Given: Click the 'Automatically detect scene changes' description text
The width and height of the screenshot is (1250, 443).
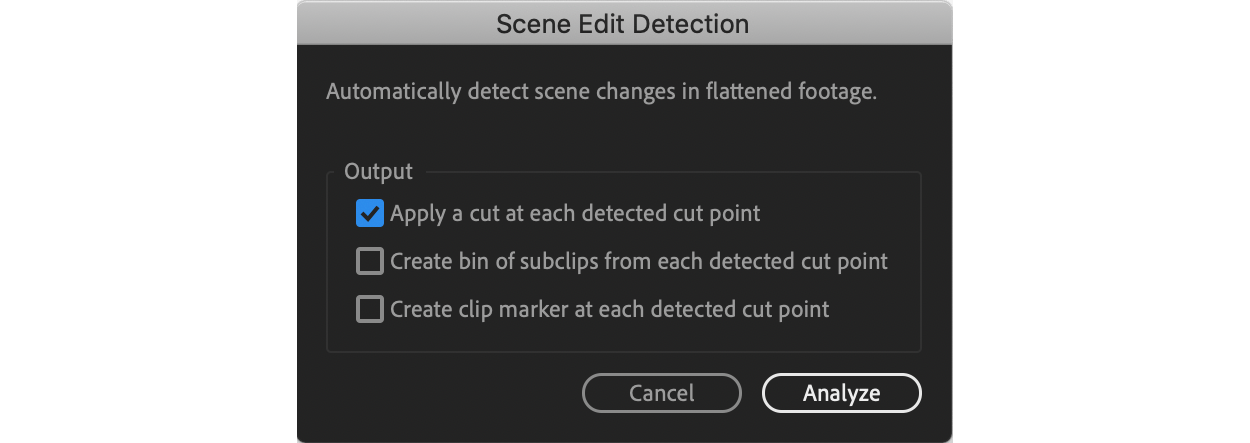Looking at the screenshot, I should [601, 92].
